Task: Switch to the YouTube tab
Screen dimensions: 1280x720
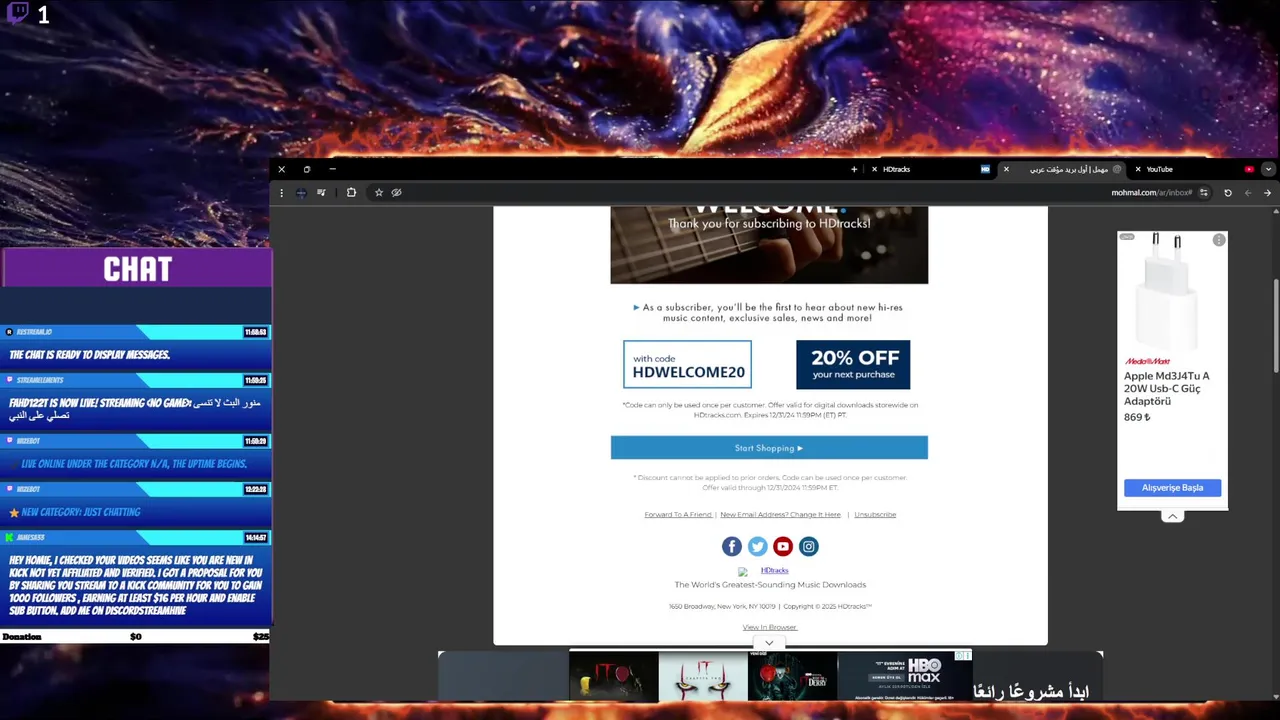Action: point(1194,169)
